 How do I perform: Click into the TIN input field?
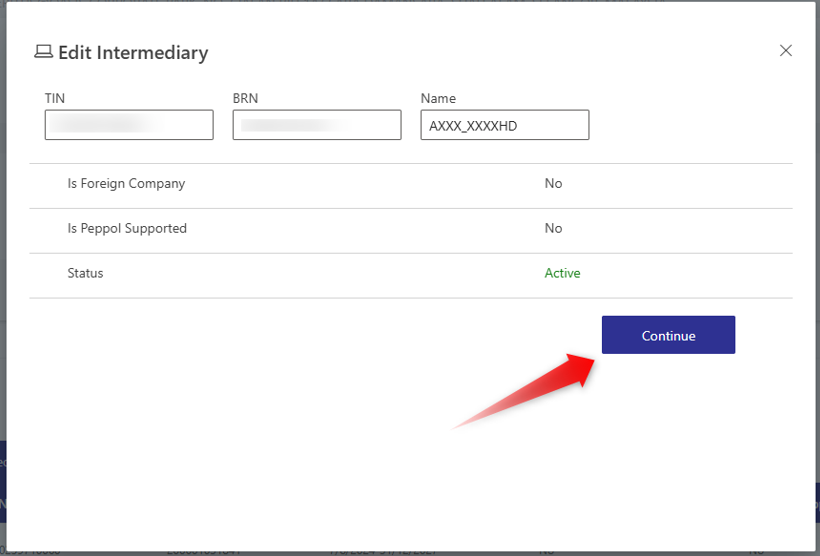coord(129,125)
